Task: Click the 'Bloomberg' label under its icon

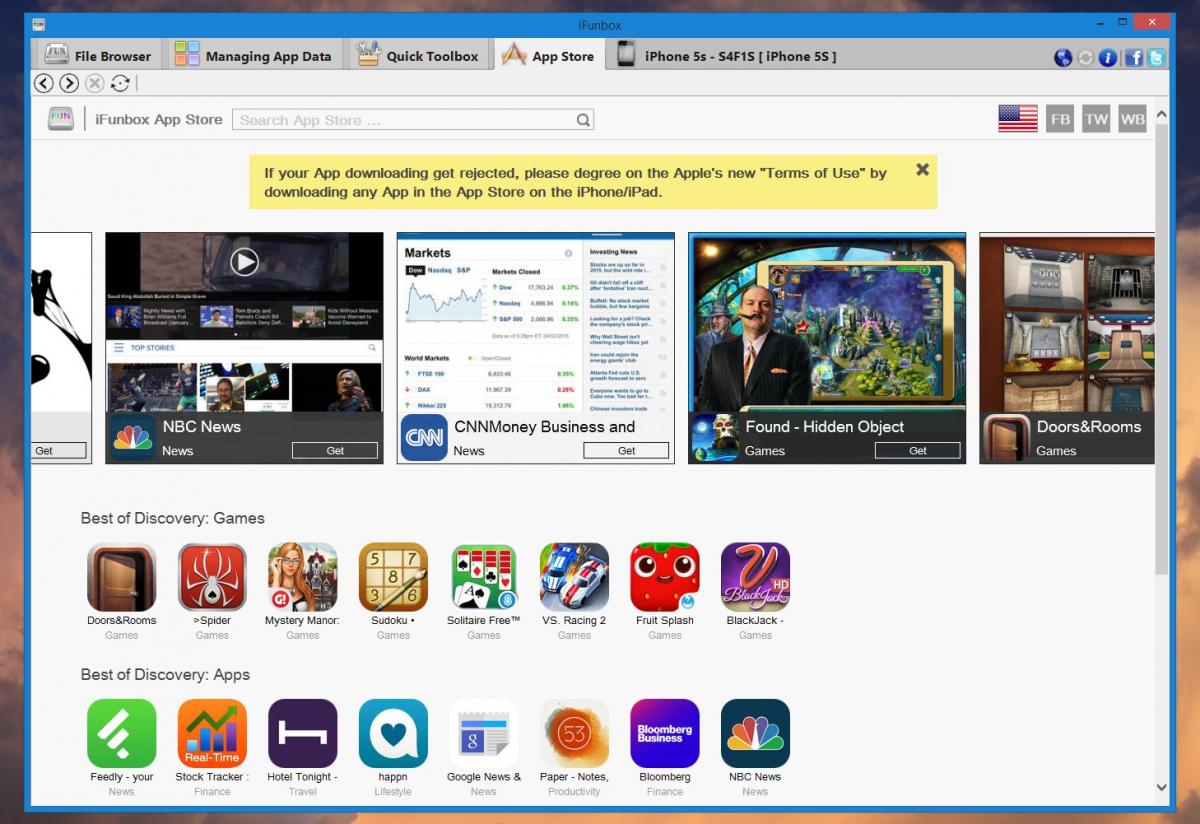Action: (665, 777)
